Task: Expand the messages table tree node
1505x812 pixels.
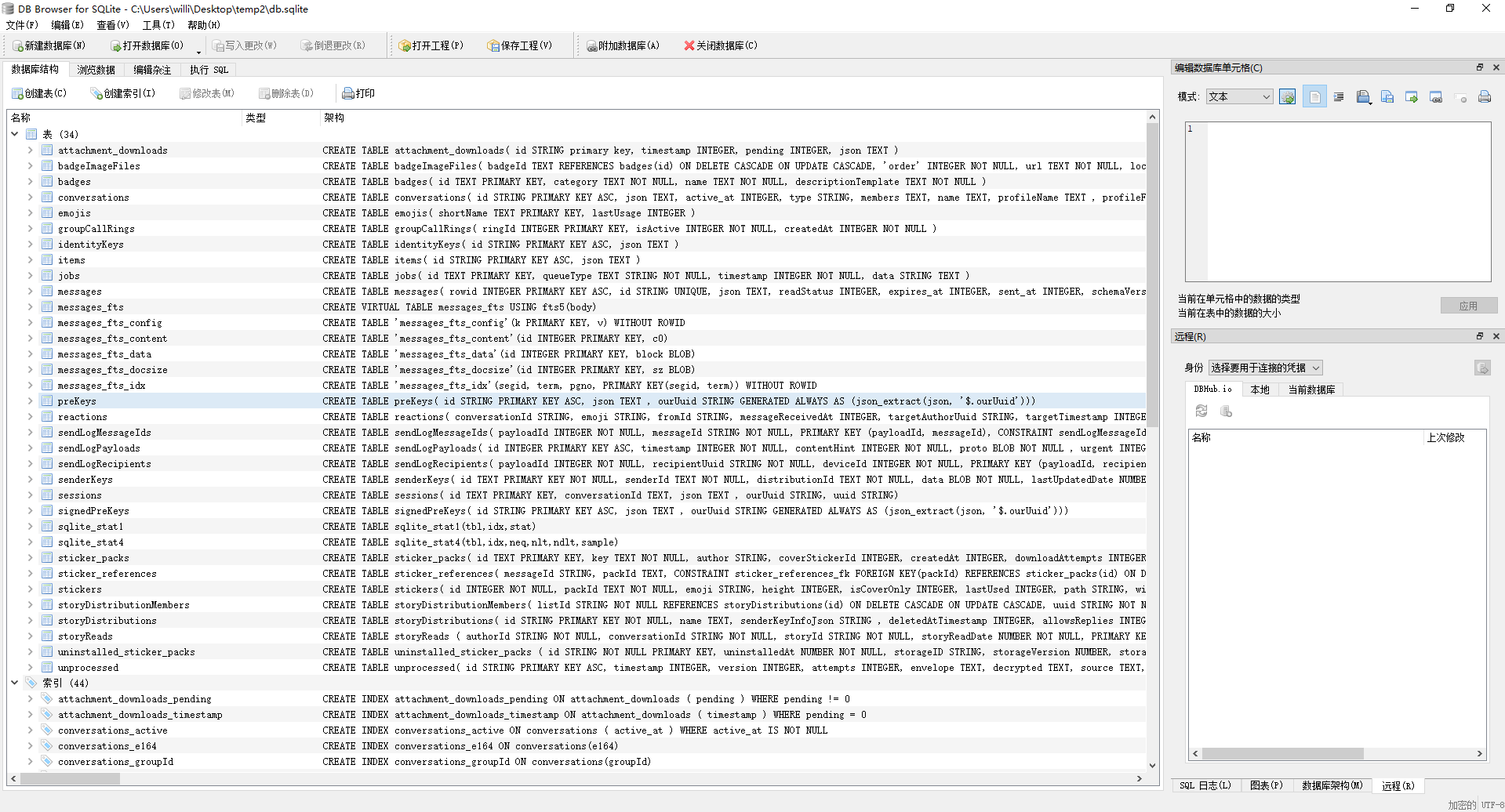Action: (x=30, y=292)
